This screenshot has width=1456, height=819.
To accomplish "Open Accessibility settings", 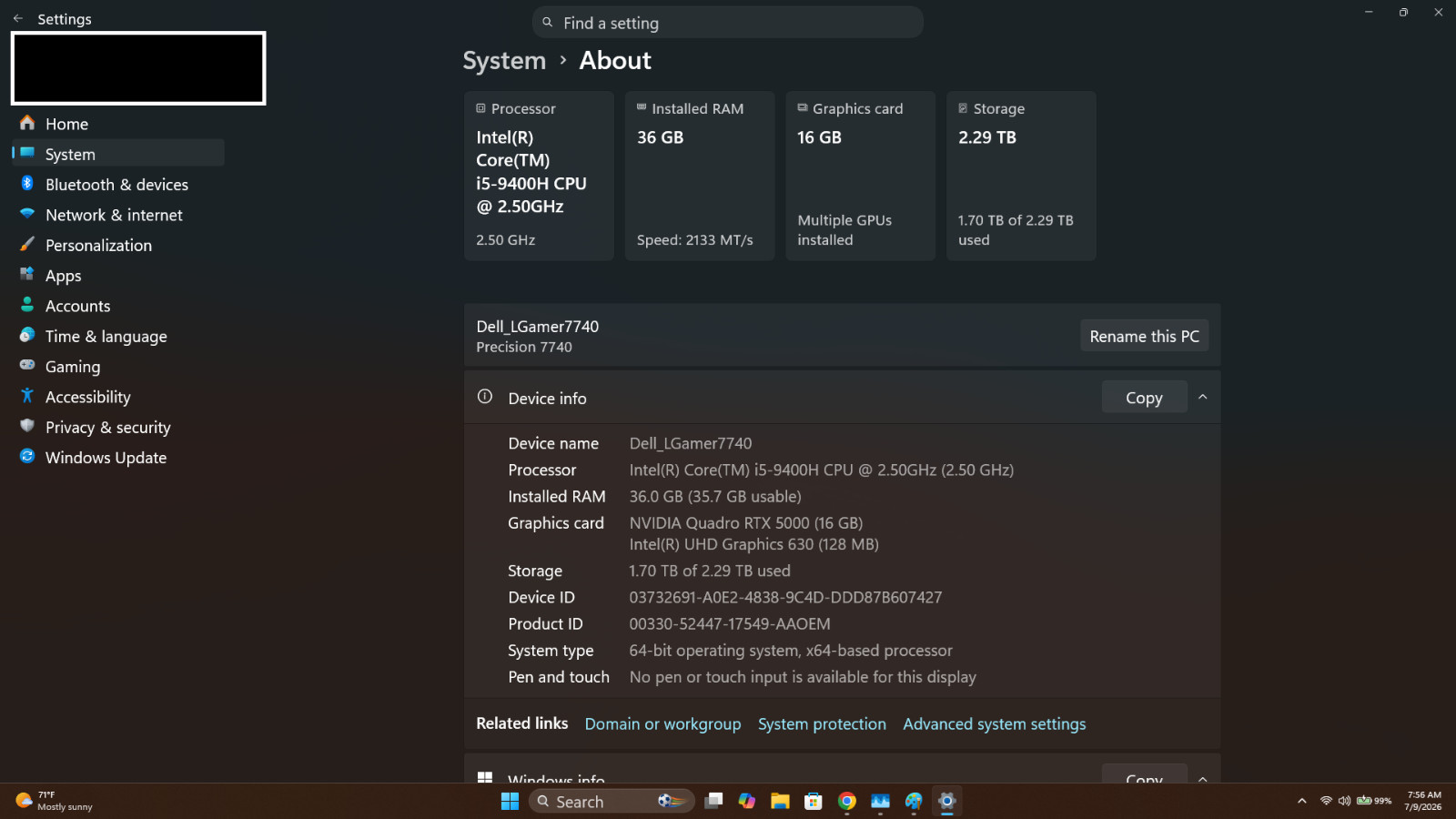I will click(118, 397).
